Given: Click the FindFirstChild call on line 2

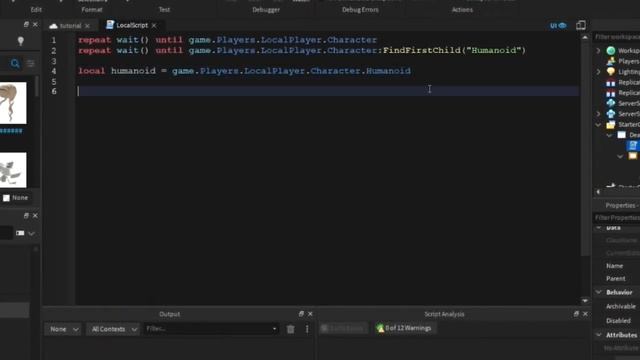Looking at the screenshot, I should (x=422, y=51).
